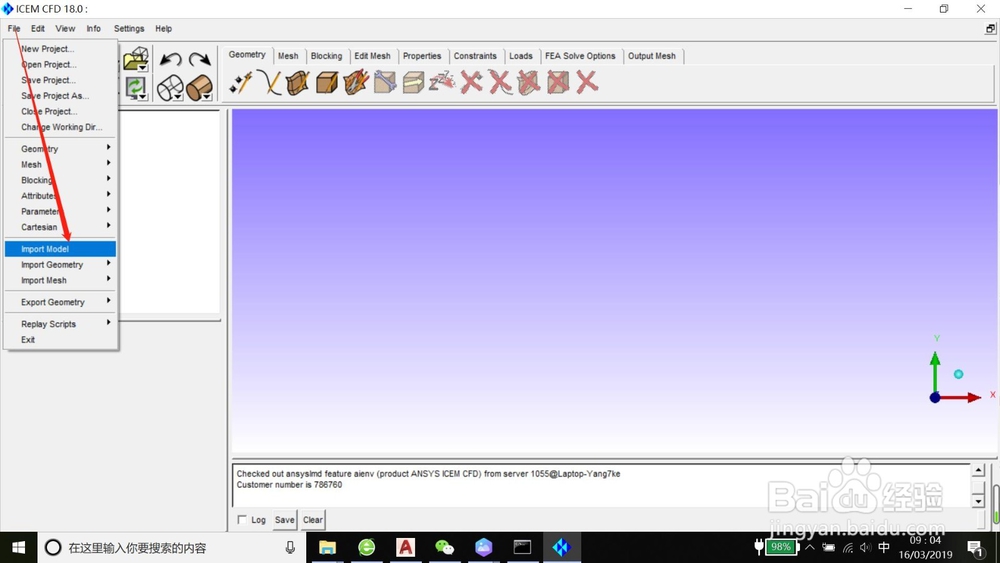Click the Undo arrow icon

click(170, 59)
